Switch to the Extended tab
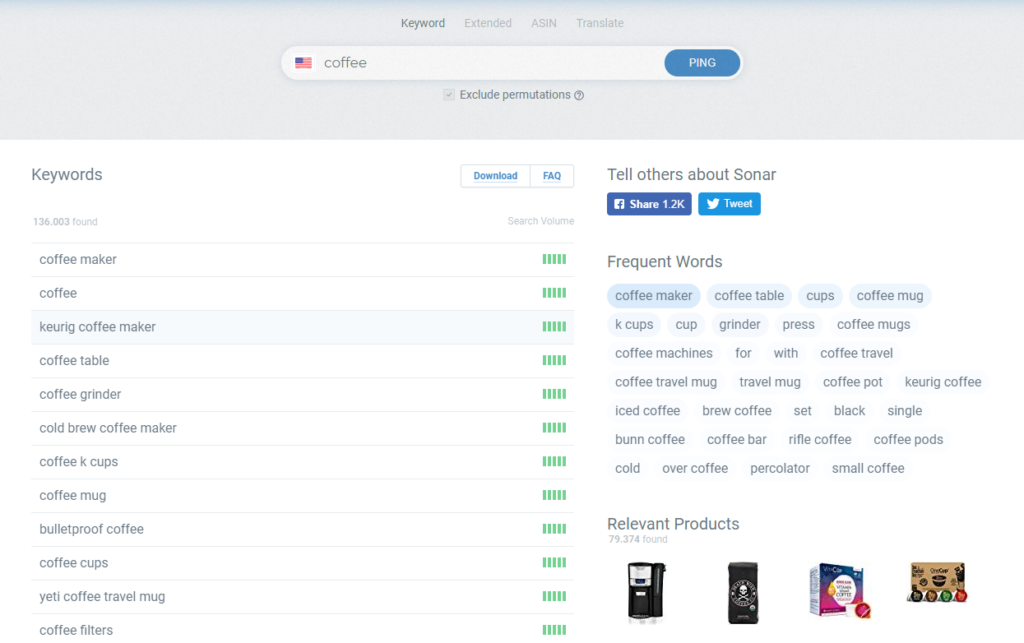This screenshot has height=643, width=1024. [487, 22]
